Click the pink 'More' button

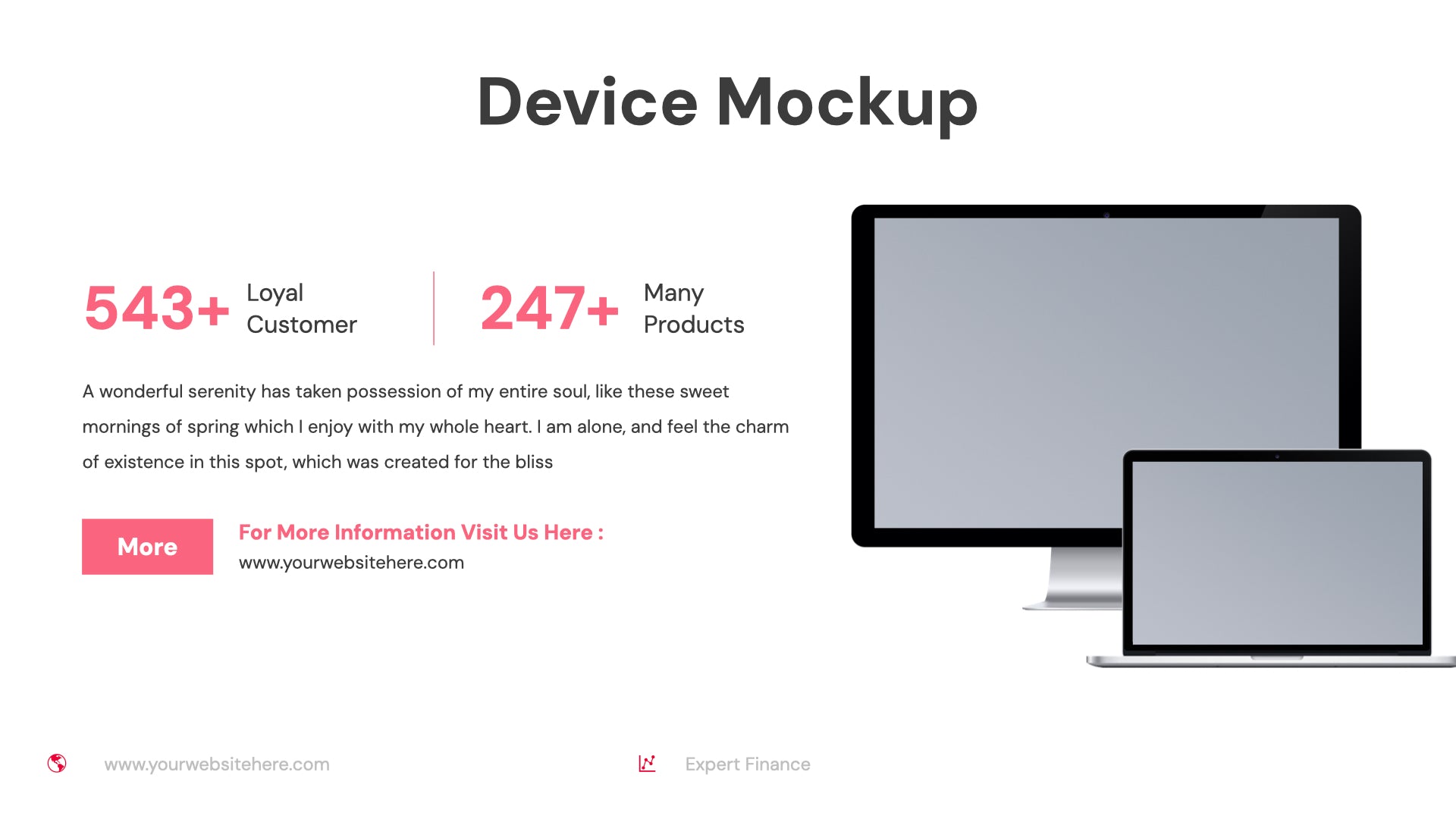(147, 546)
